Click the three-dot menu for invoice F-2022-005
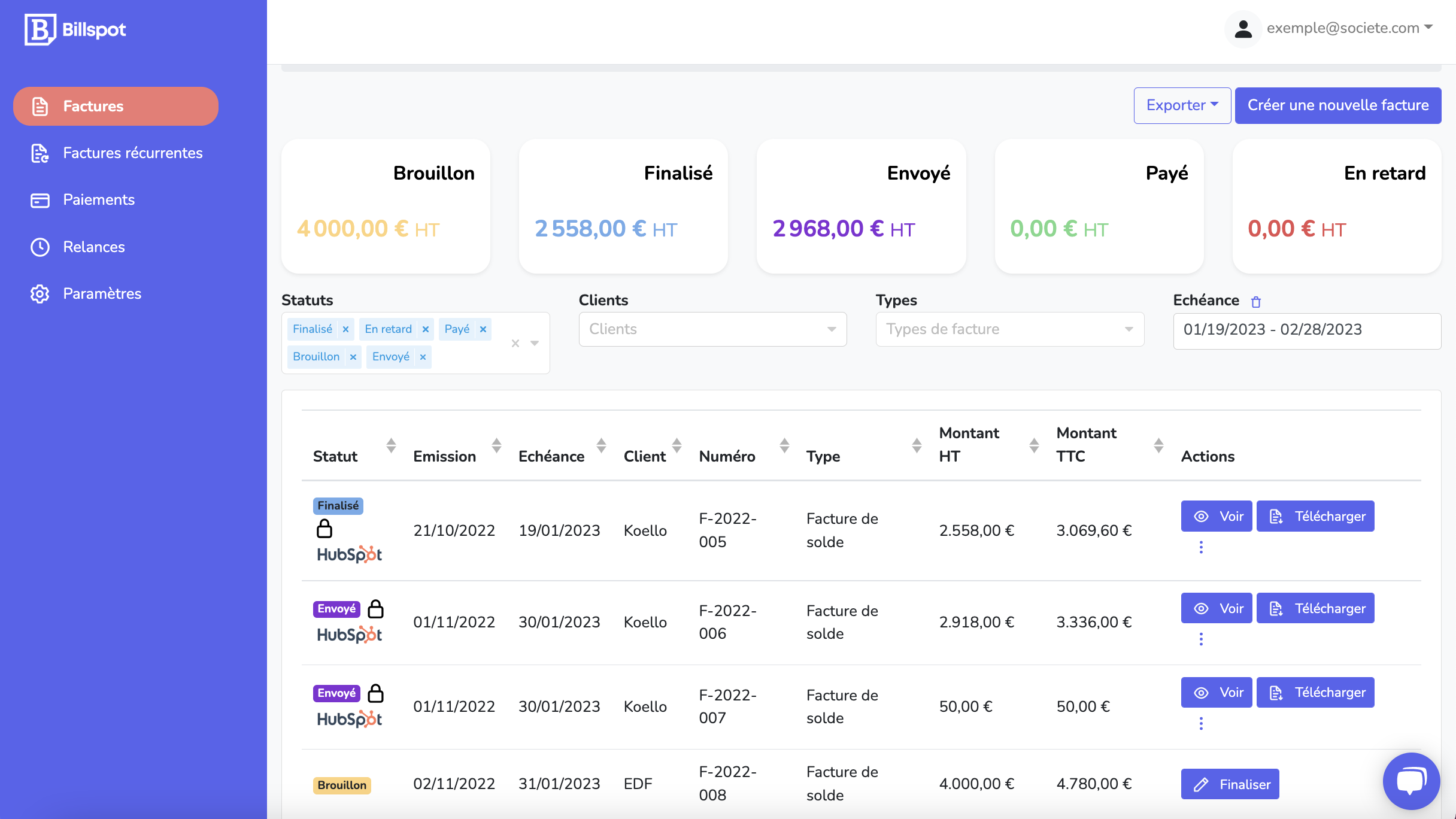 [1201, 547]
